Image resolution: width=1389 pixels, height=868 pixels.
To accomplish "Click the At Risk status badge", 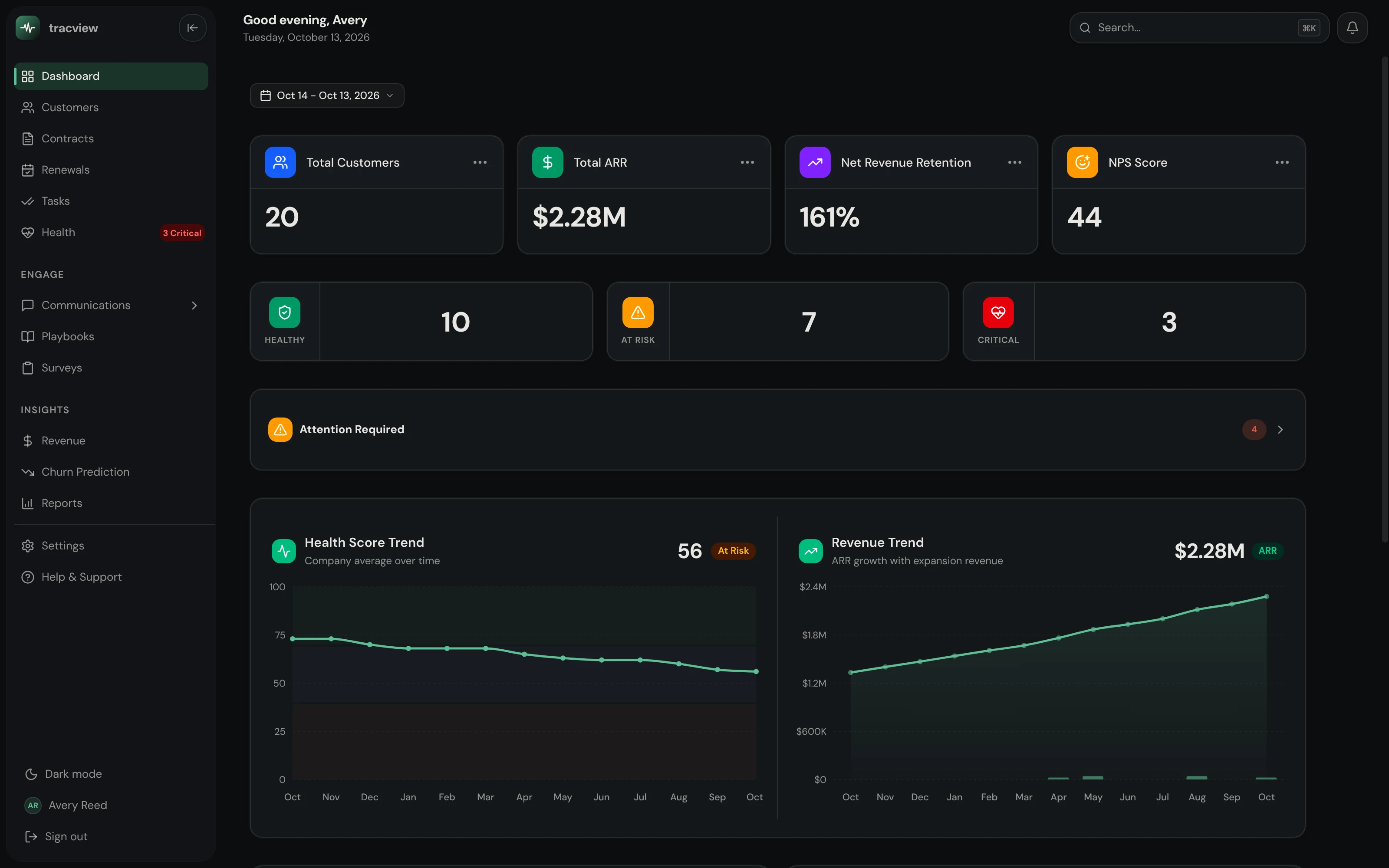I will click(733, 551).
